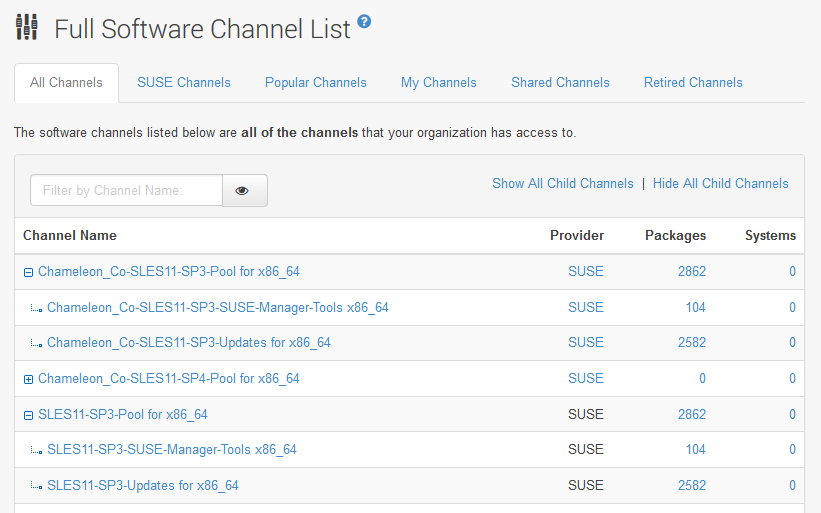
Task: Click systems count for SLES11-SP3-Pool row
Action: 792,415
